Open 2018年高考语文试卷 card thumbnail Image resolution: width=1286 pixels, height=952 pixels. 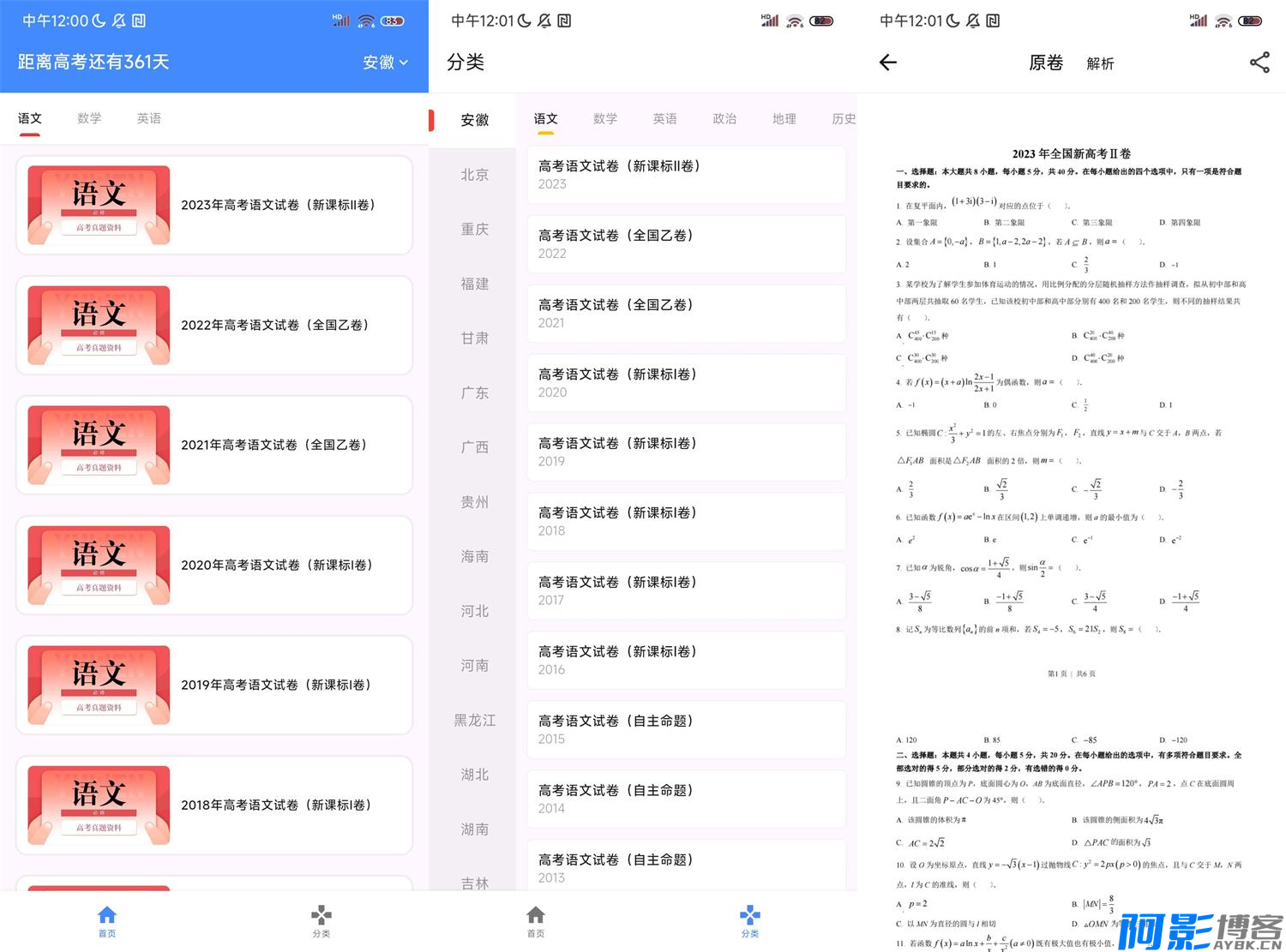tap(99, 805)
